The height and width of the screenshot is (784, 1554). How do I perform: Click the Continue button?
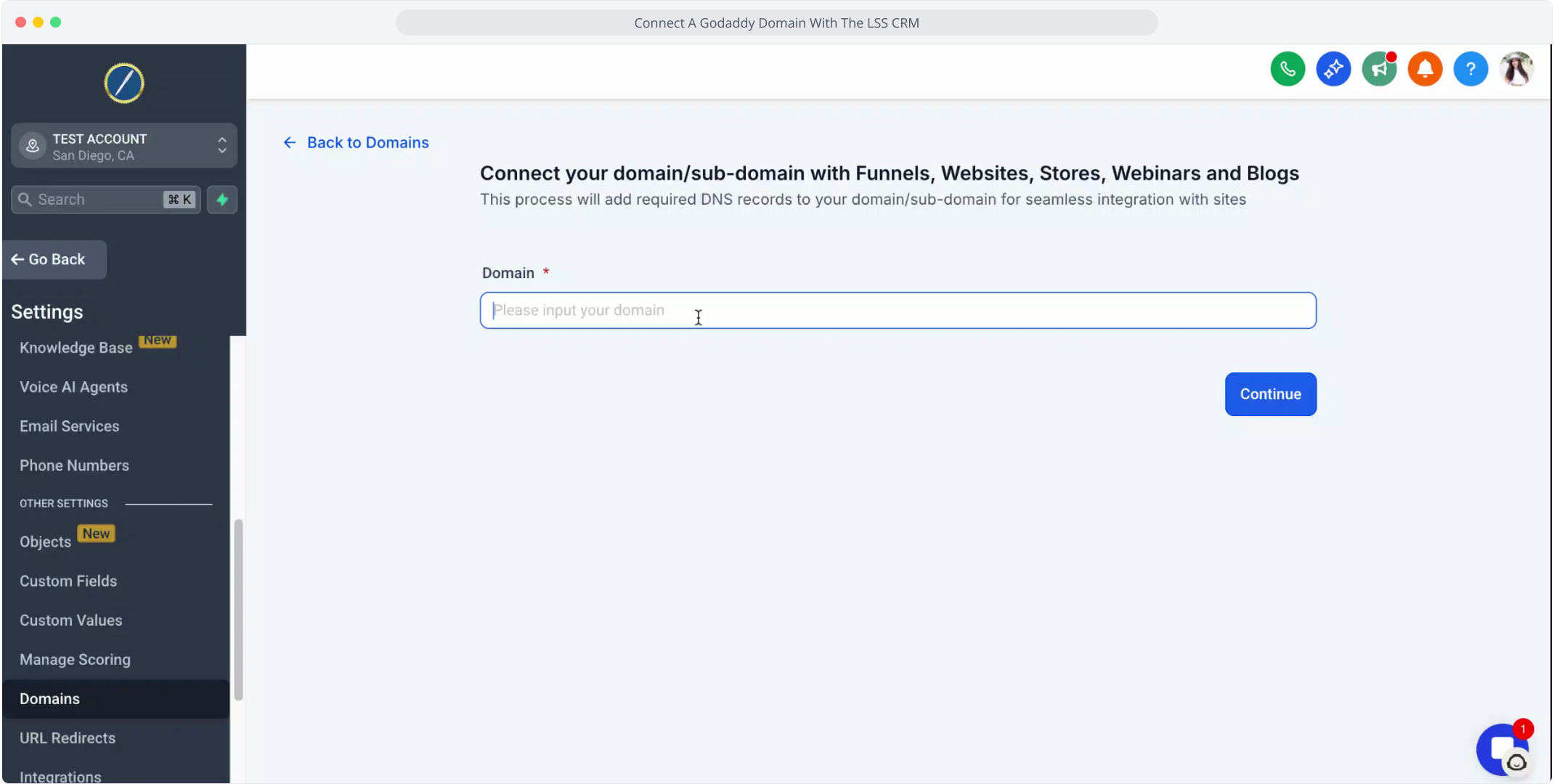pyautogui.click(x=1271, y=394)
